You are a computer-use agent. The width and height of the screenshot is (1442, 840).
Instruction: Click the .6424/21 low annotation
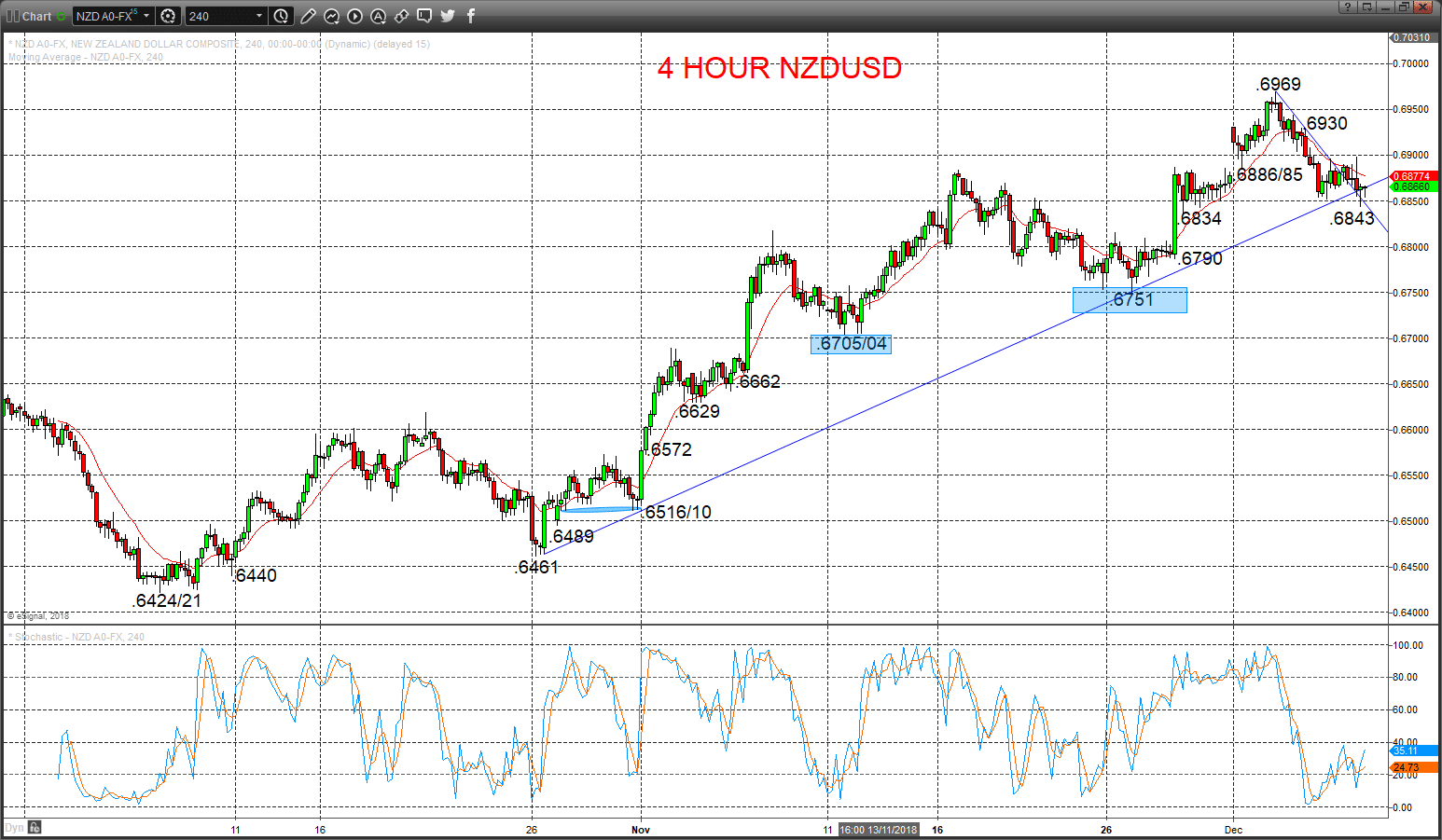(167, 600)
